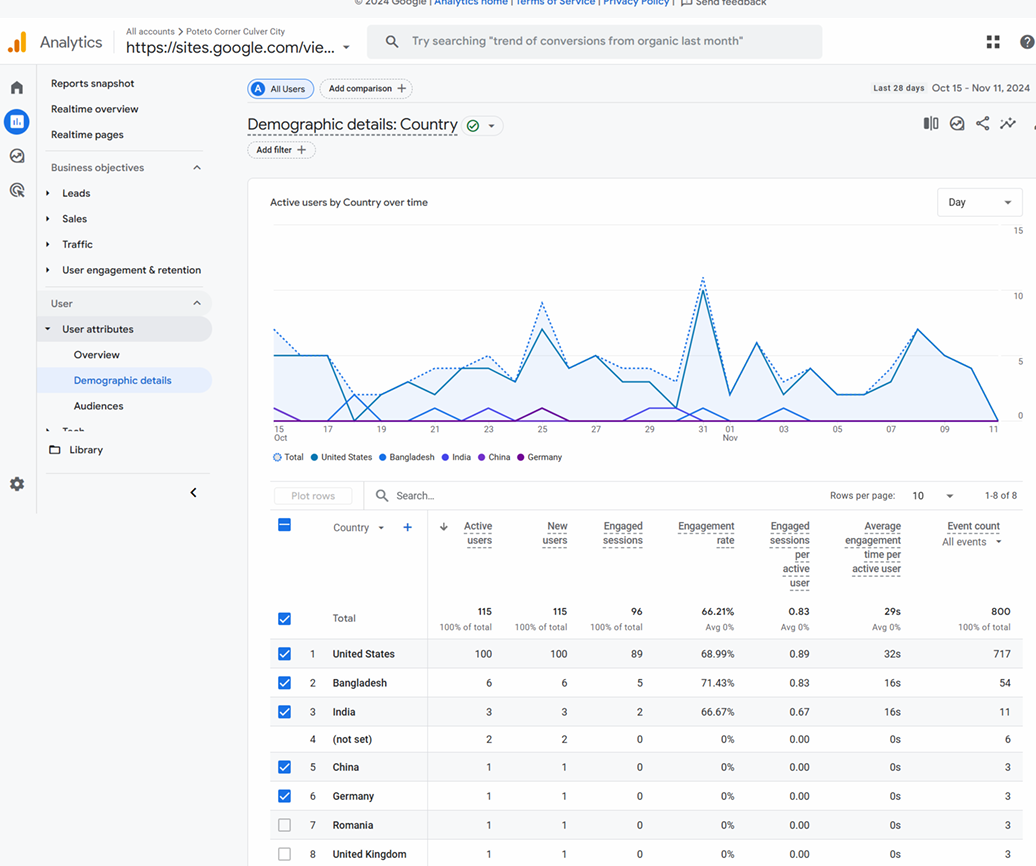Open the Insights sparkline icon

(1008, 124)
